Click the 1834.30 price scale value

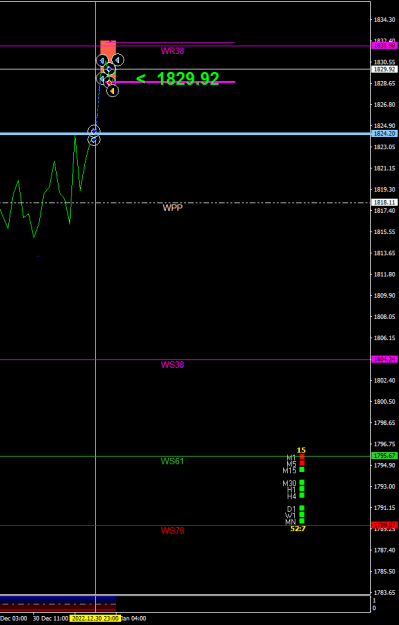[384, 19]
